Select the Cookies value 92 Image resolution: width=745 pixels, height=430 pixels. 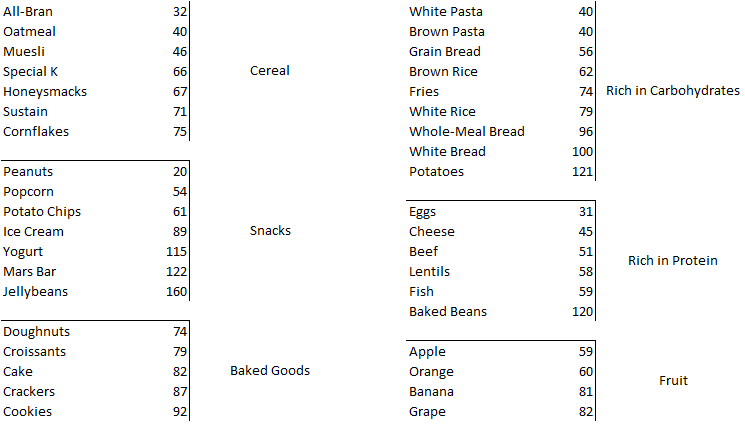(180, 412)
